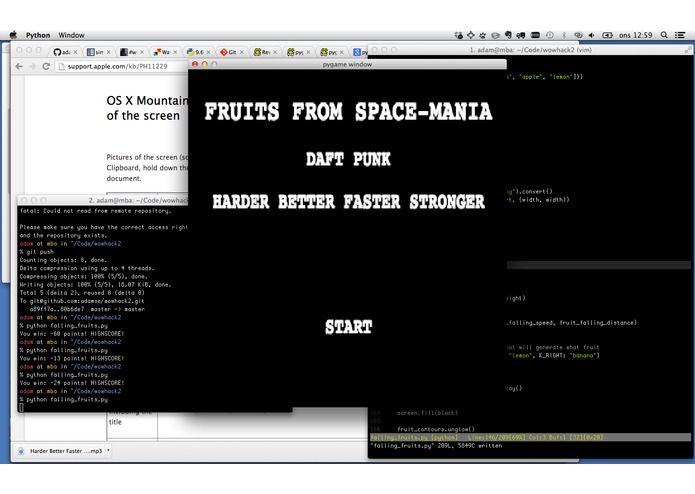The height and width of the screenshot is (494, 695).
Task: Open the volume control in the menu bar
Action: pos(592,35)
